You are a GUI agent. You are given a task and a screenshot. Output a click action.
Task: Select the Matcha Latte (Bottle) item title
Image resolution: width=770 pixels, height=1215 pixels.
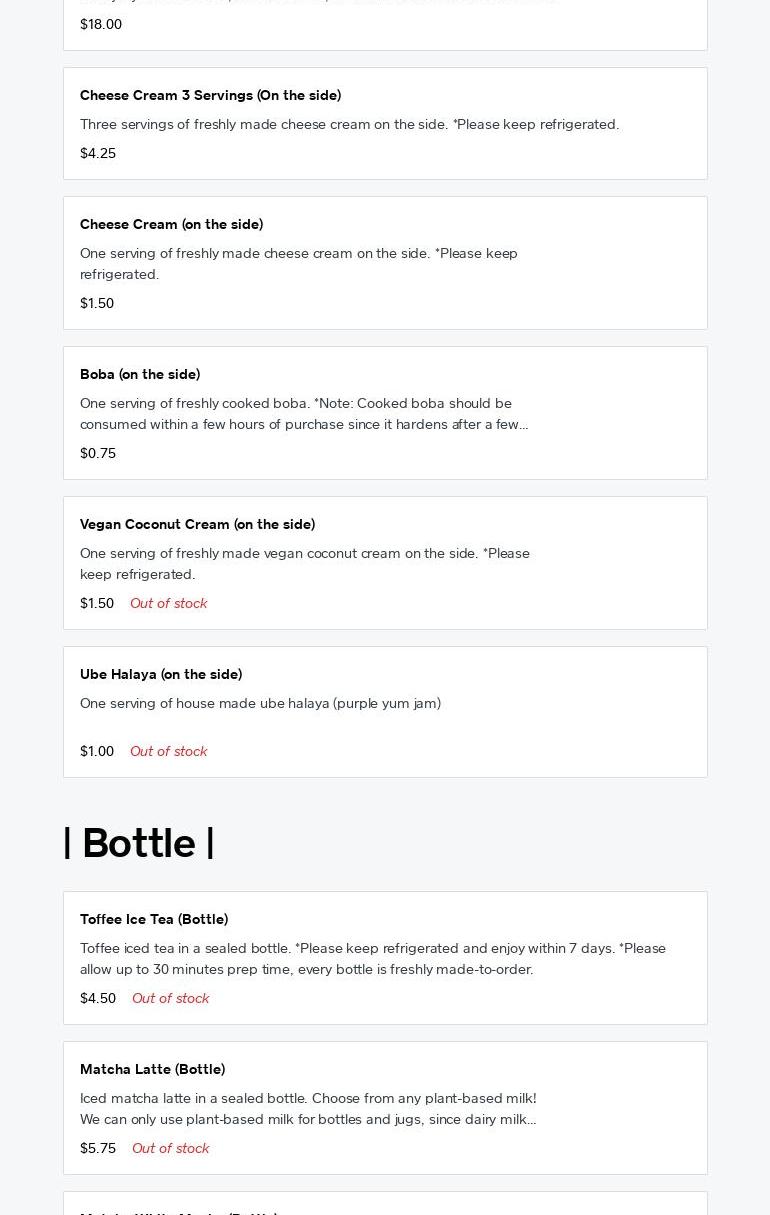tap(152, 1069)
